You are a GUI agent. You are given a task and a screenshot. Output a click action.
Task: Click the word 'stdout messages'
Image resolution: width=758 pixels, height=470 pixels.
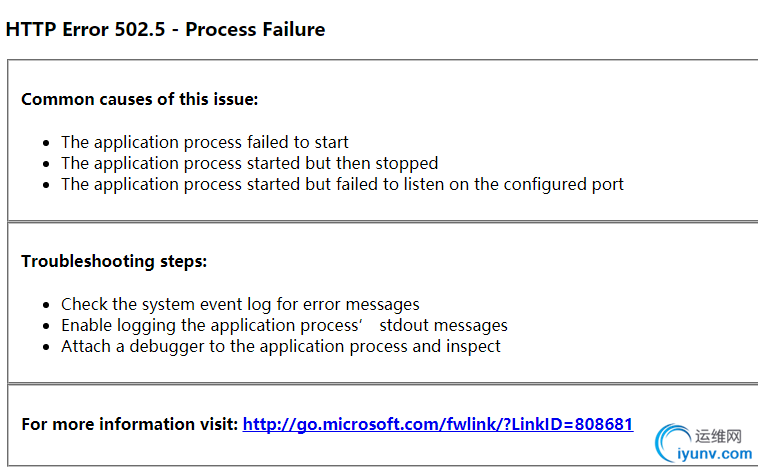(x=443, y=325)
